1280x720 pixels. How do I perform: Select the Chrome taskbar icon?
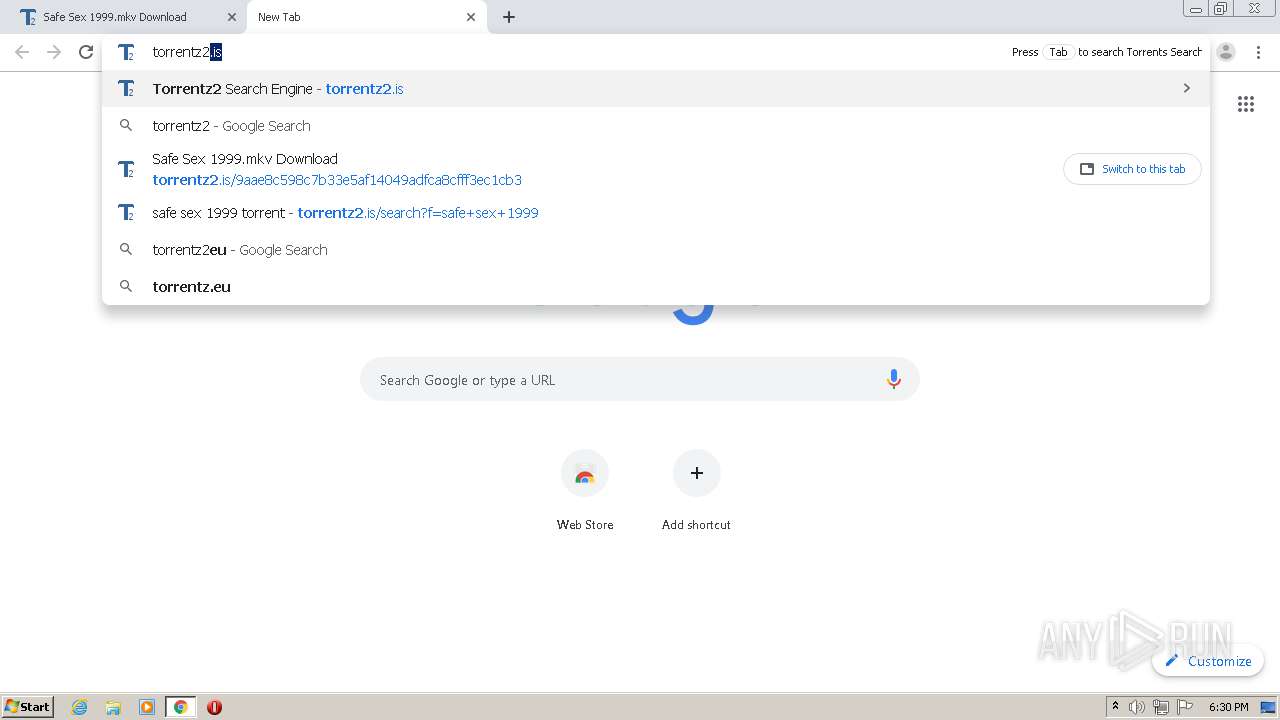(x=181, y=707)
